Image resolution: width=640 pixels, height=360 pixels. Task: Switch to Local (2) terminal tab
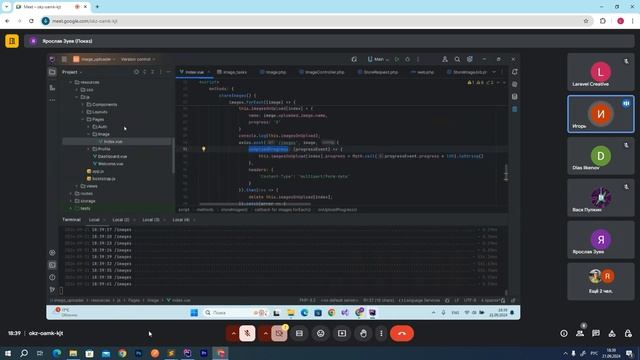pyautogui.click(x=121, y=220)
